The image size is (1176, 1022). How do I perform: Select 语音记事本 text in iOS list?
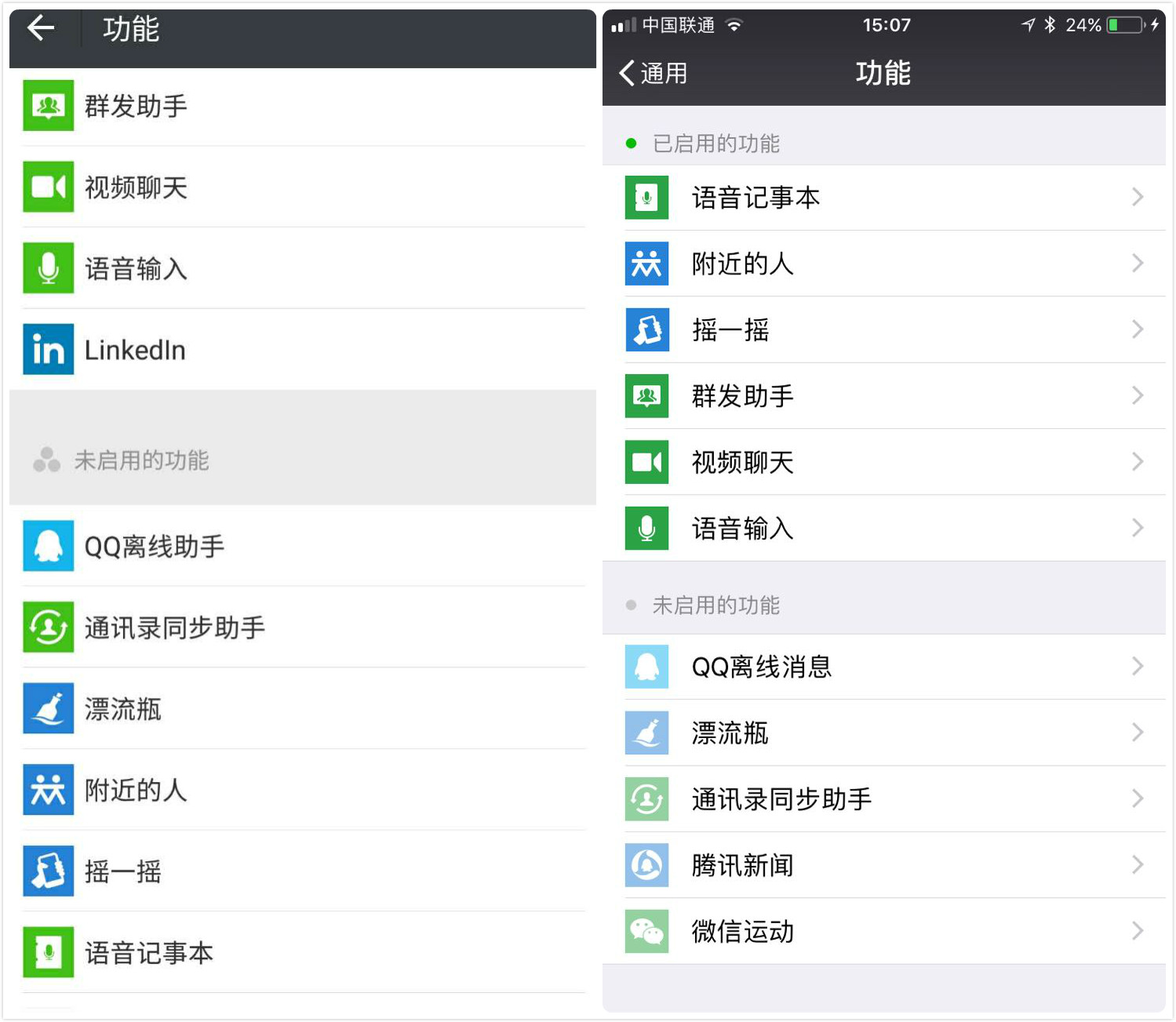[x=755, y=198]
